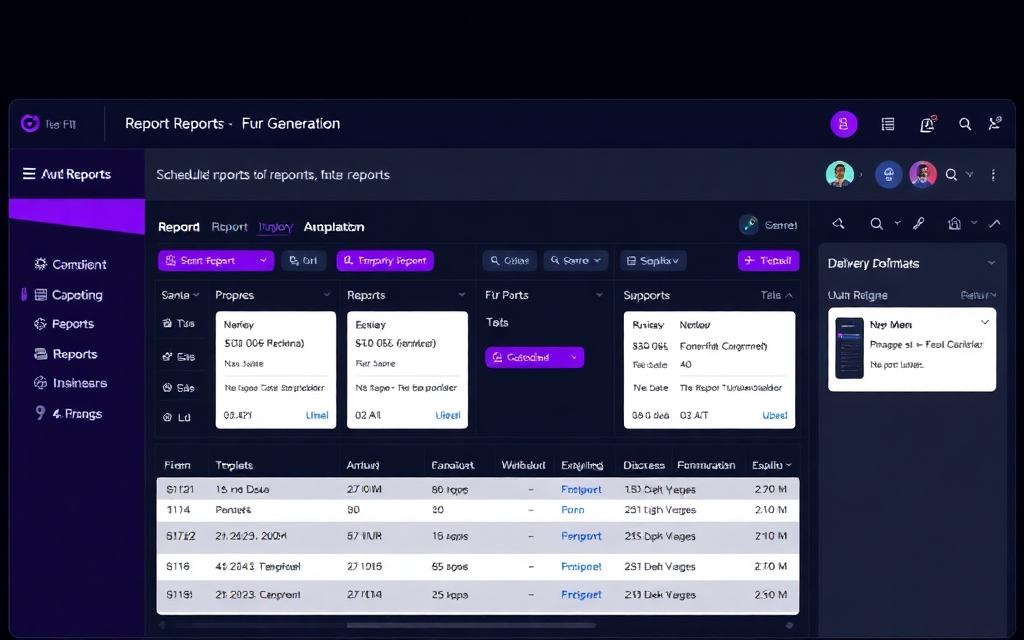Click Ubesl link in Propres card
Screen dimensions: 1024x640
click(317, 415)
